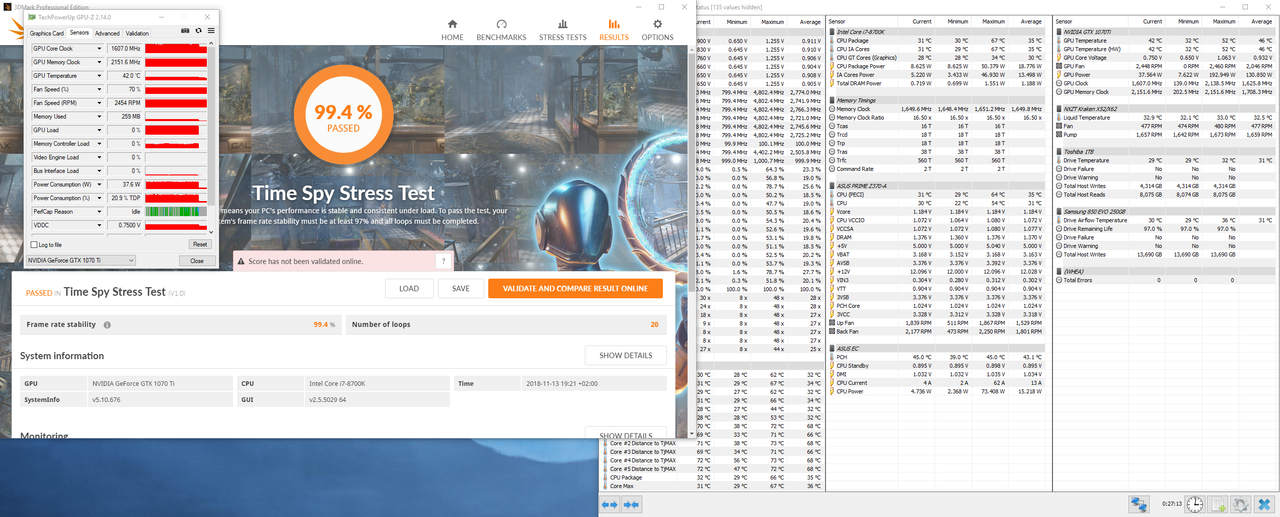Open the GPU-Z hamburger menu
The width and height of the screenshot is (1280, 517).
coord(211,31)
